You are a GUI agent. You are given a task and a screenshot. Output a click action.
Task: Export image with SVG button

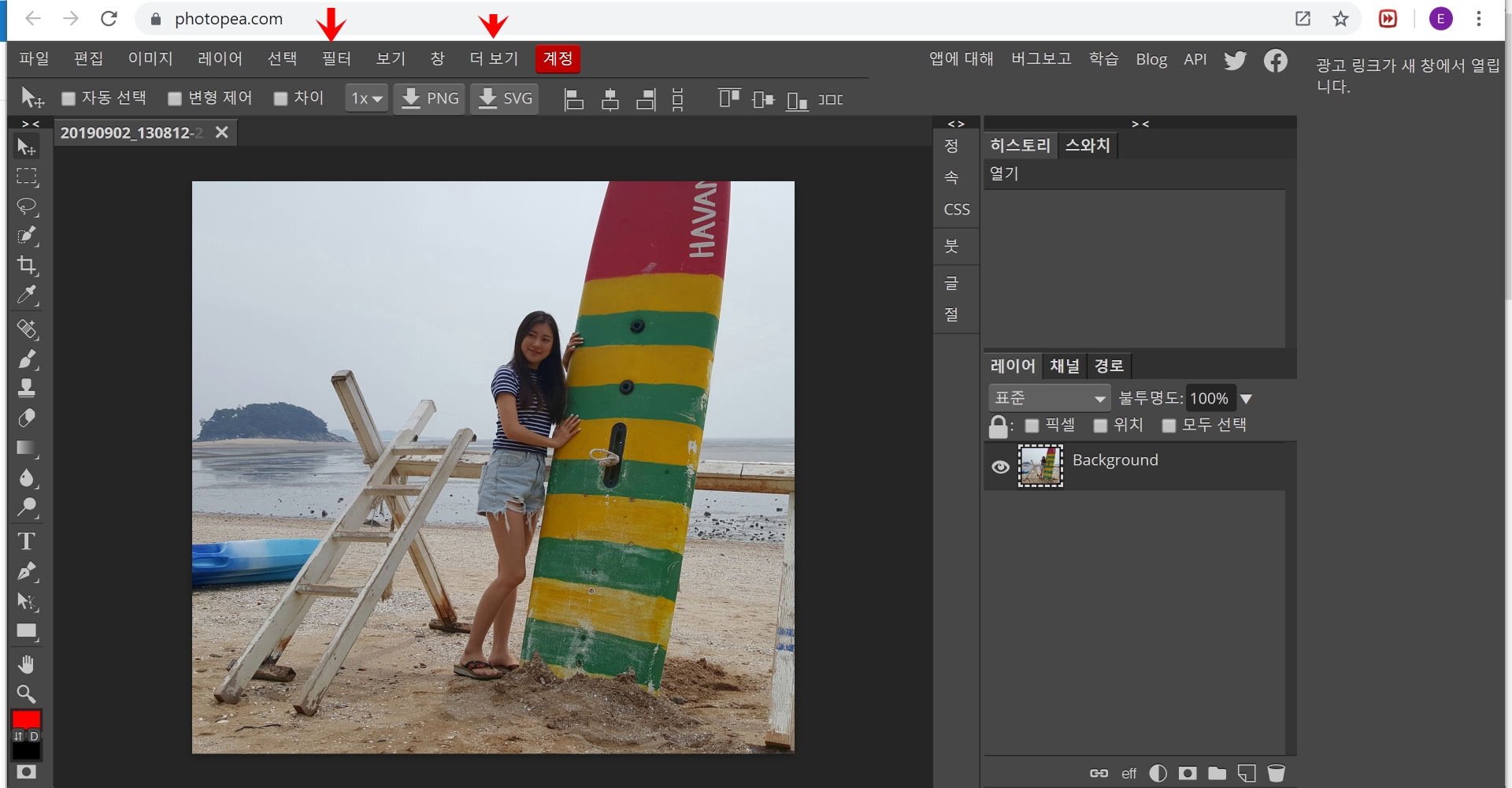505,98
